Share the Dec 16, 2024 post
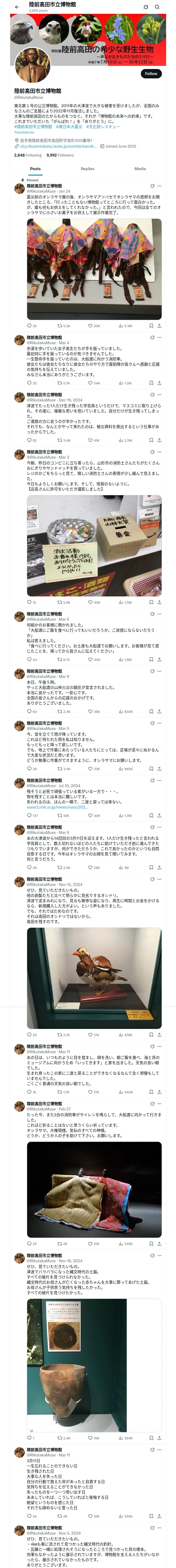 click(159, 440)
